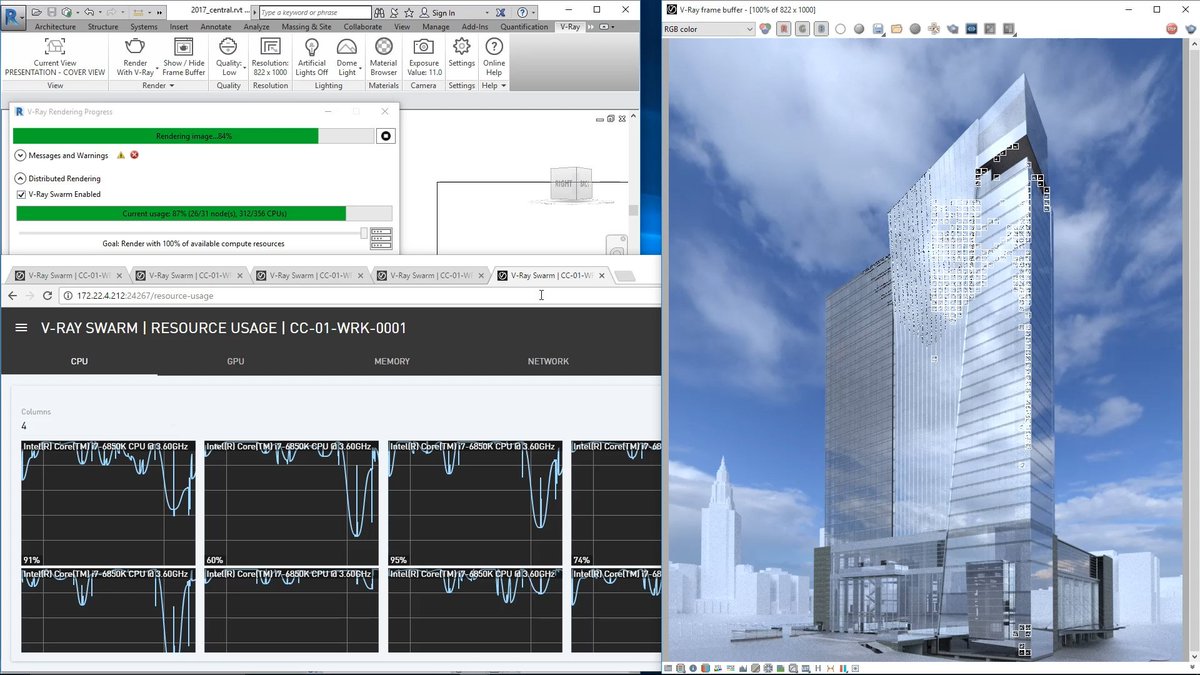Click Exposure Value camera icon
The image size is (1200, 675).
point(424,46)
